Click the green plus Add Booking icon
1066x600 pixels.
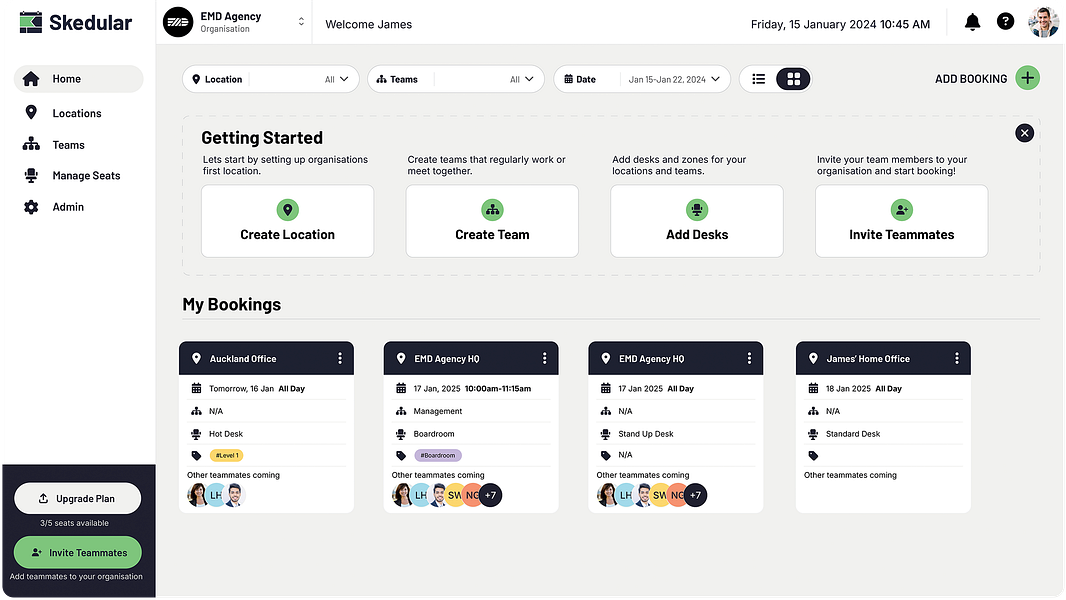1027,78
